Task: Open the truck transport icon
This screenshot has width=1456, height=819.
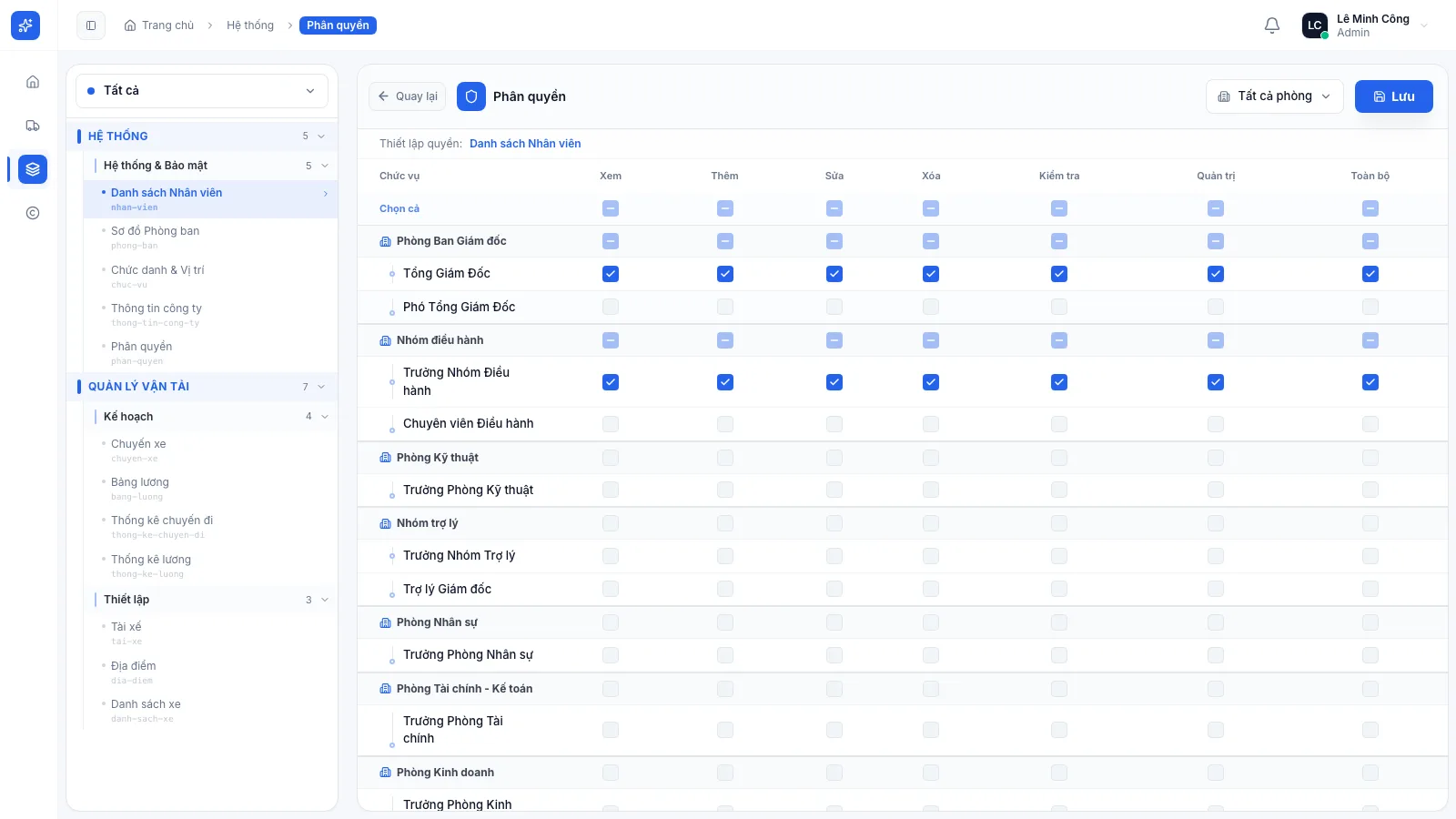Action: pos(33,126)
